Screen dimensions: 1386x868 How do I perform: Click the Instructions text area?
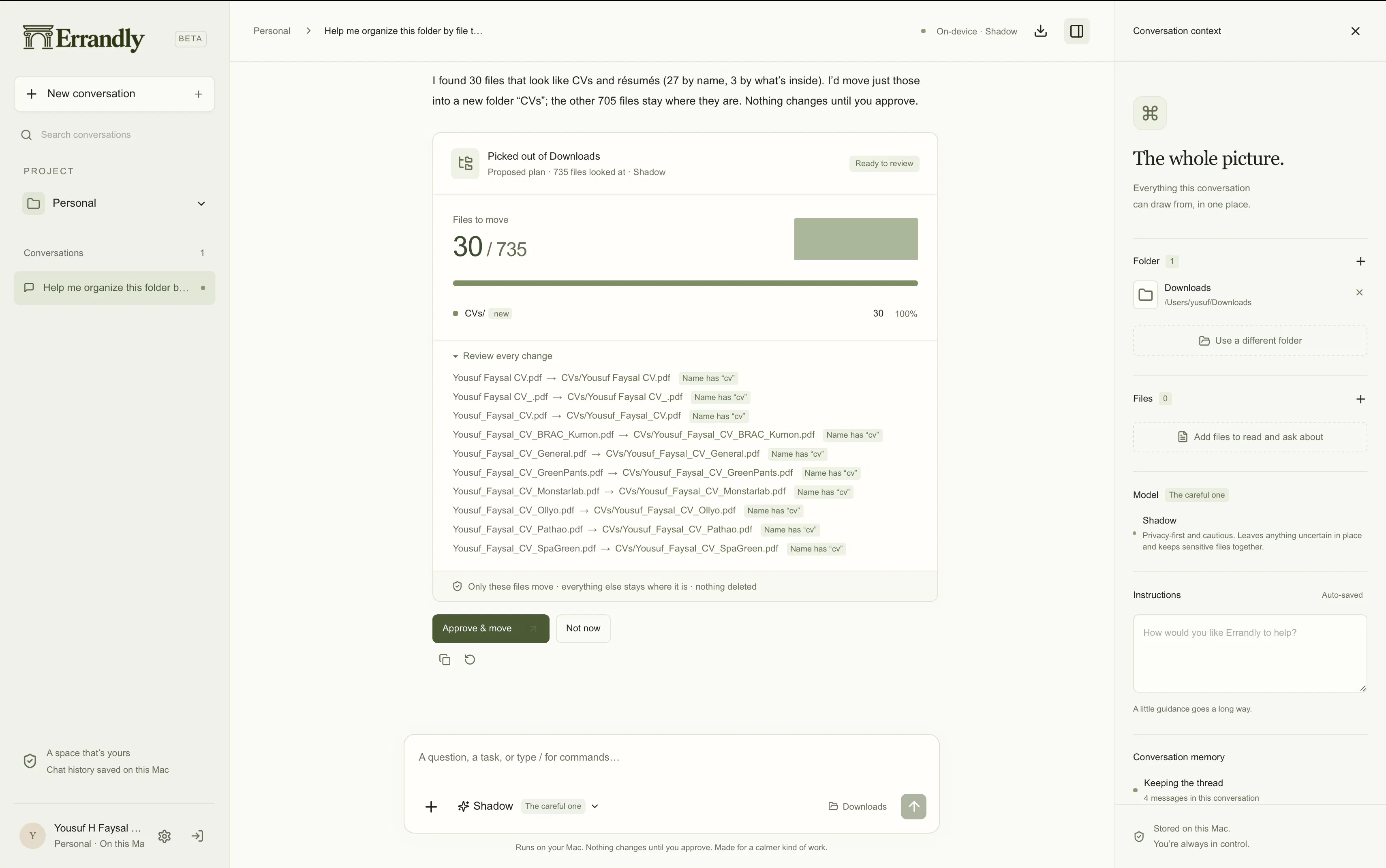(1250, 653)
